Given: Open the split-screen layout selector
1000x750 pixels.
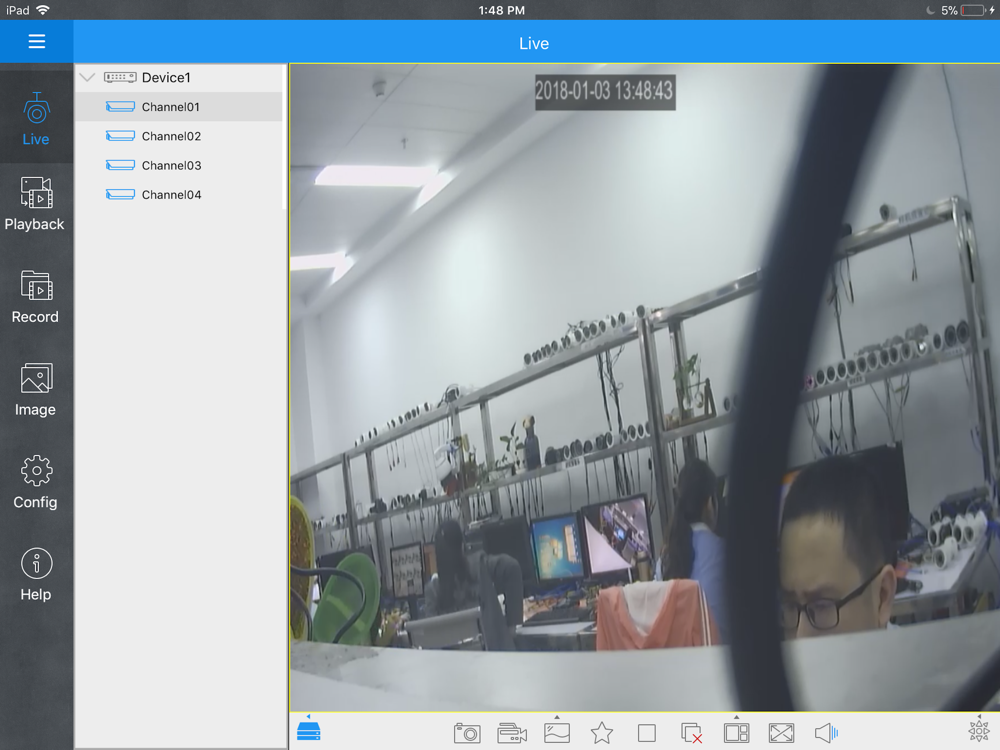Looking at the screenshot, I should (736, 732).
